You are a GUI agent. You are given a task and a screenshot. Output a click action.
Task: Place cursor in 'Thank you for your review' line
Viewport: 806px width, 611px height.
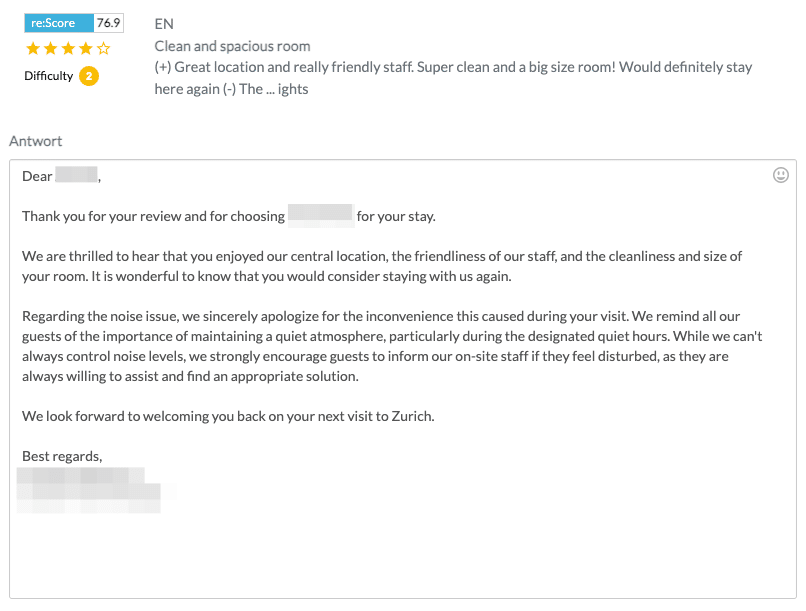[229, 216]
